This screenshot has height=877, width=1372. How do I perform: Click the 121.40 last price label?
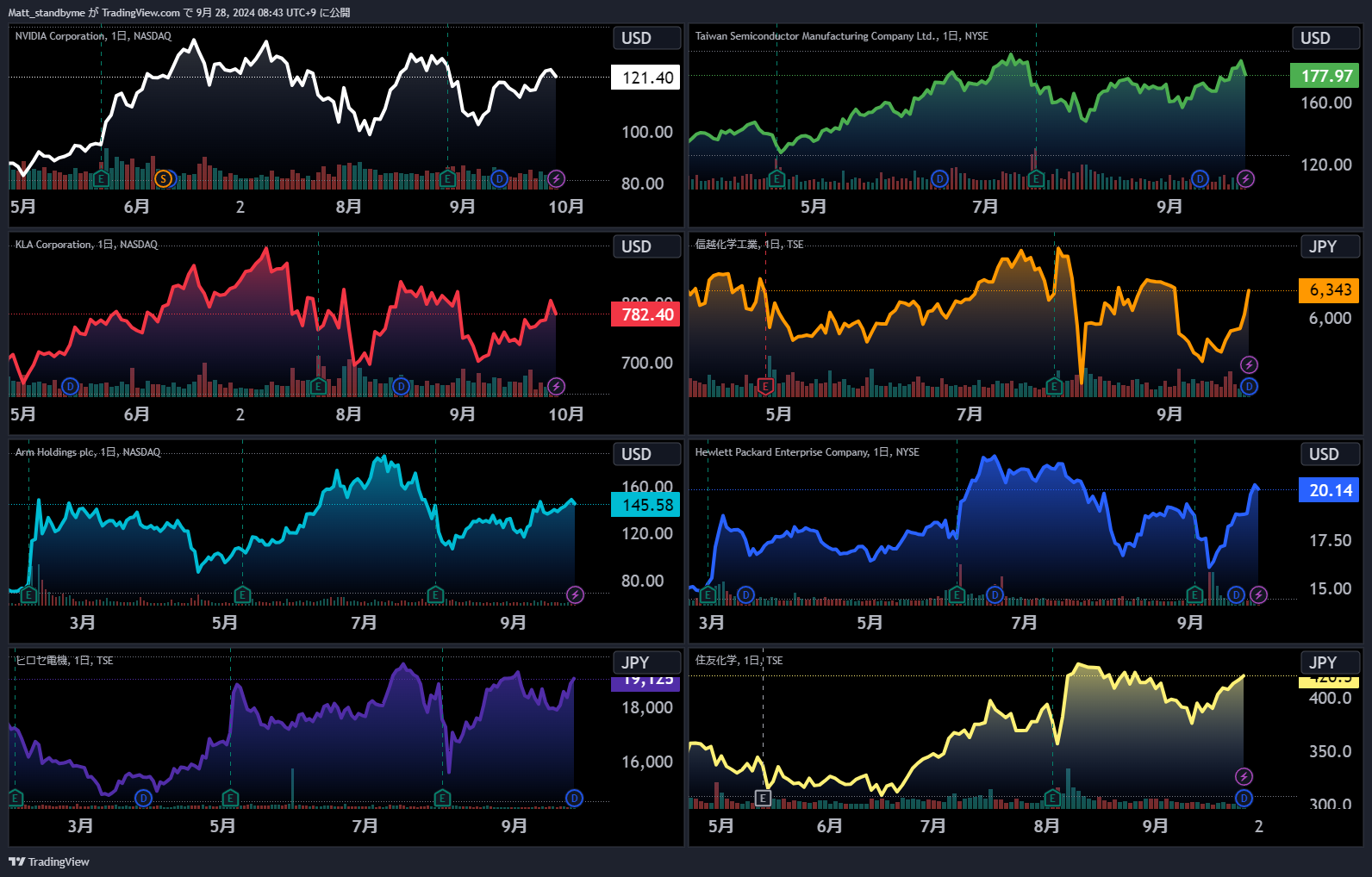(645, 78)
